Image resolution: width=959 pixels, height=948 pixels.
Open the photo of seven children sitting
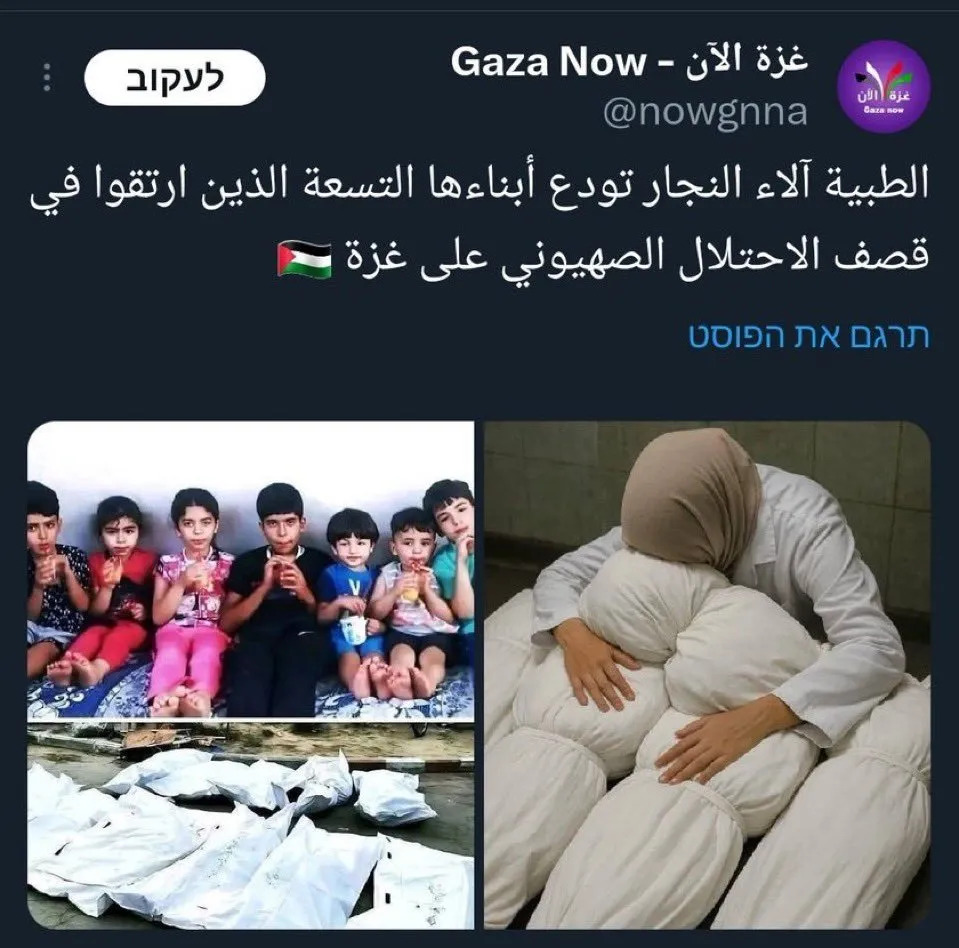coord(250,569)
